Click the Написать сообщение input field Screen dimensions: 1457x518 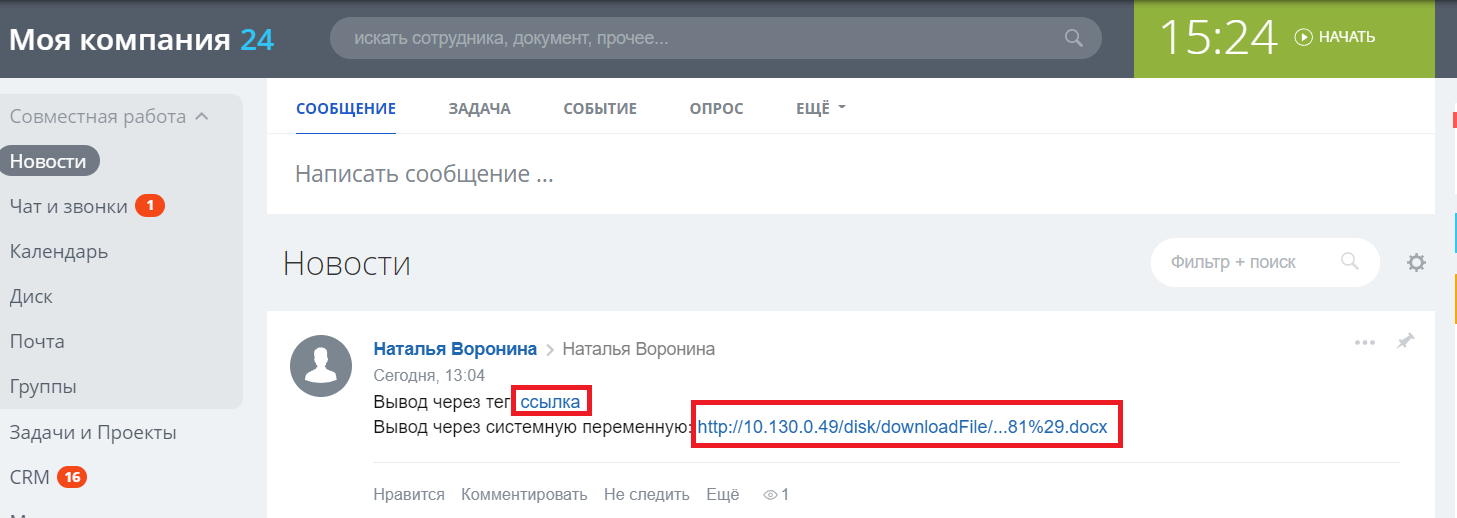click(x=700, y=175)
